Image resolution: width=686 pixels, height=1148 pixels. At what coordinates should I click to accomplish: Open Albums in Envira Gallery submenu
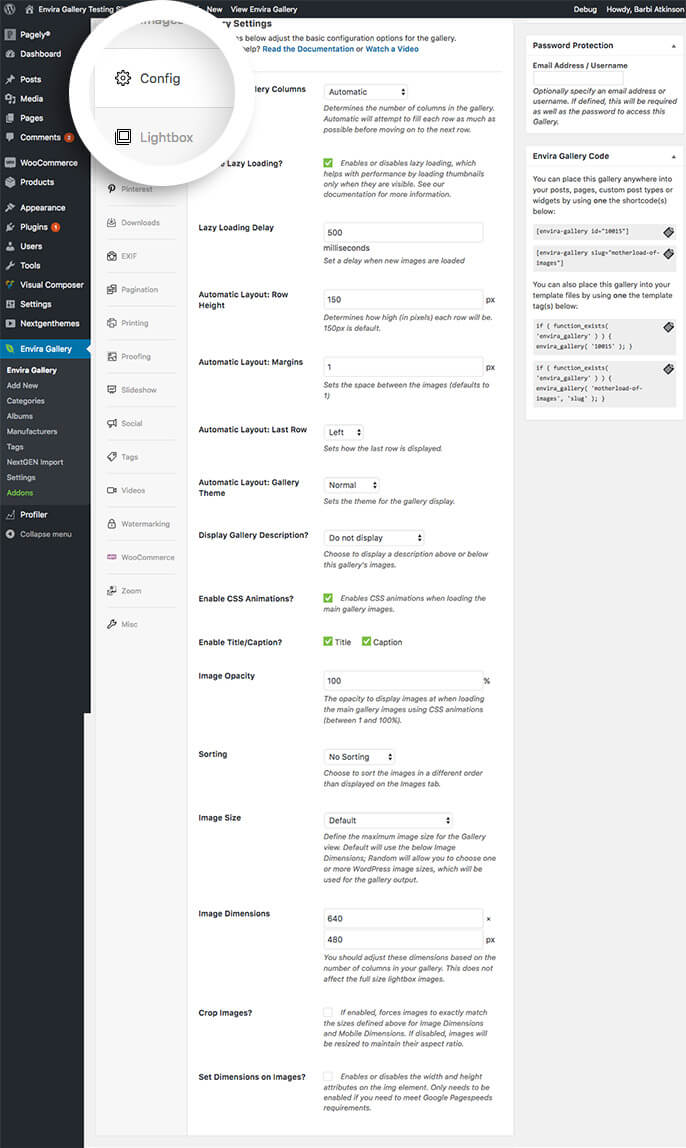click(20, 417)
